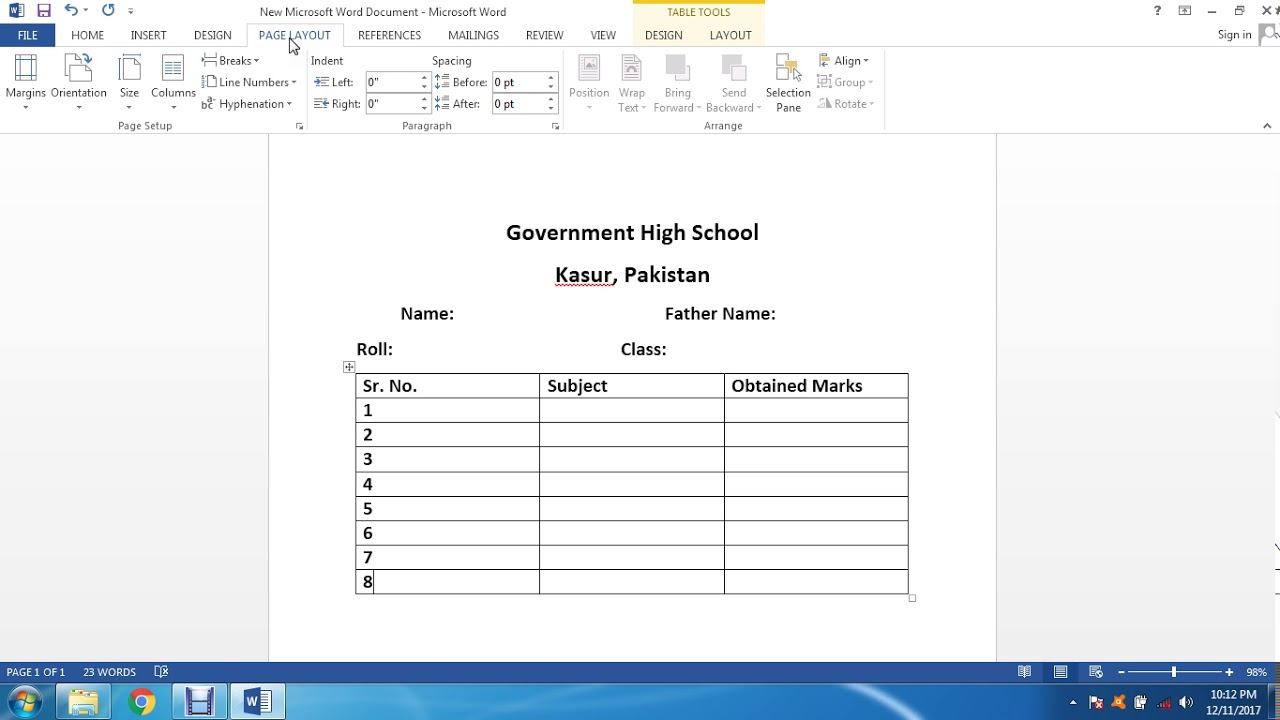Switch to Read Mode in the status bar

(x=1023, y=671)
